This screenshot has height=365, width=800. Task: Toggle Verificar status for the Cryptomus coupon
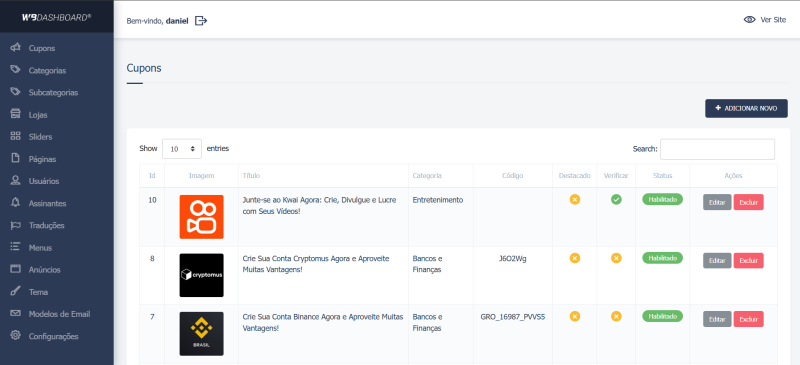[x=616, y=258]
